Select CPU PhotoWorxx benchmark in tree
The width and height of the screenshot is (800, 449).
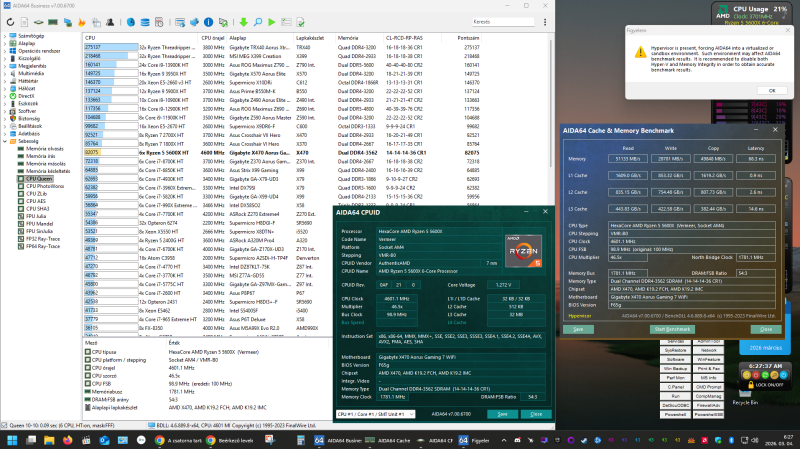[x=45, y=186]
